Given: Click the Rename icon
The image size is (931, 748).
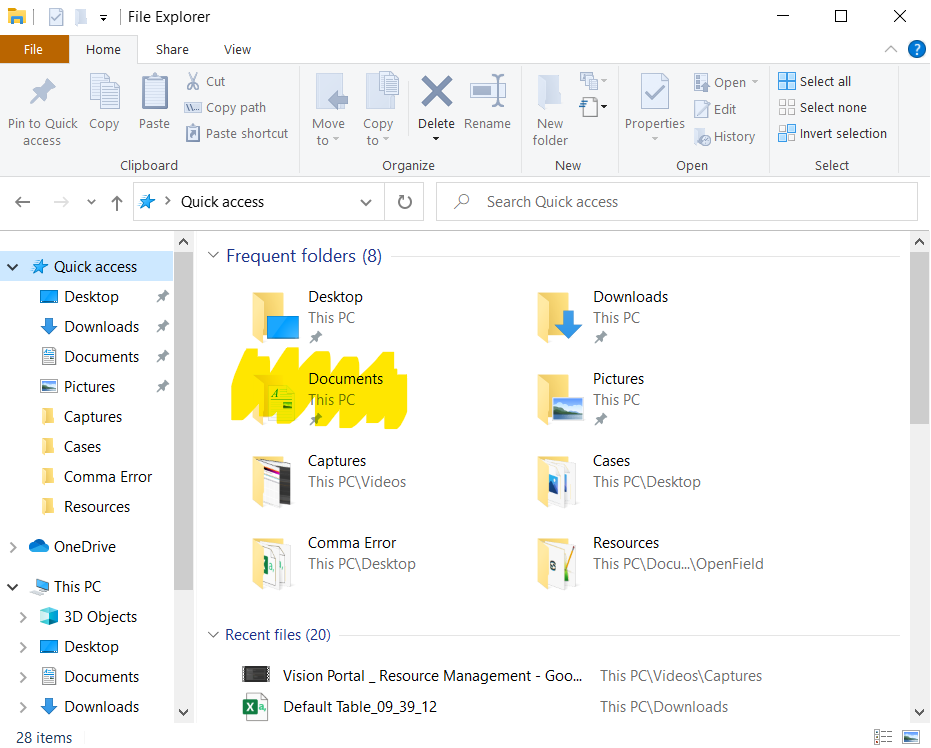Looking at the screenshot, I should (487, 91).
